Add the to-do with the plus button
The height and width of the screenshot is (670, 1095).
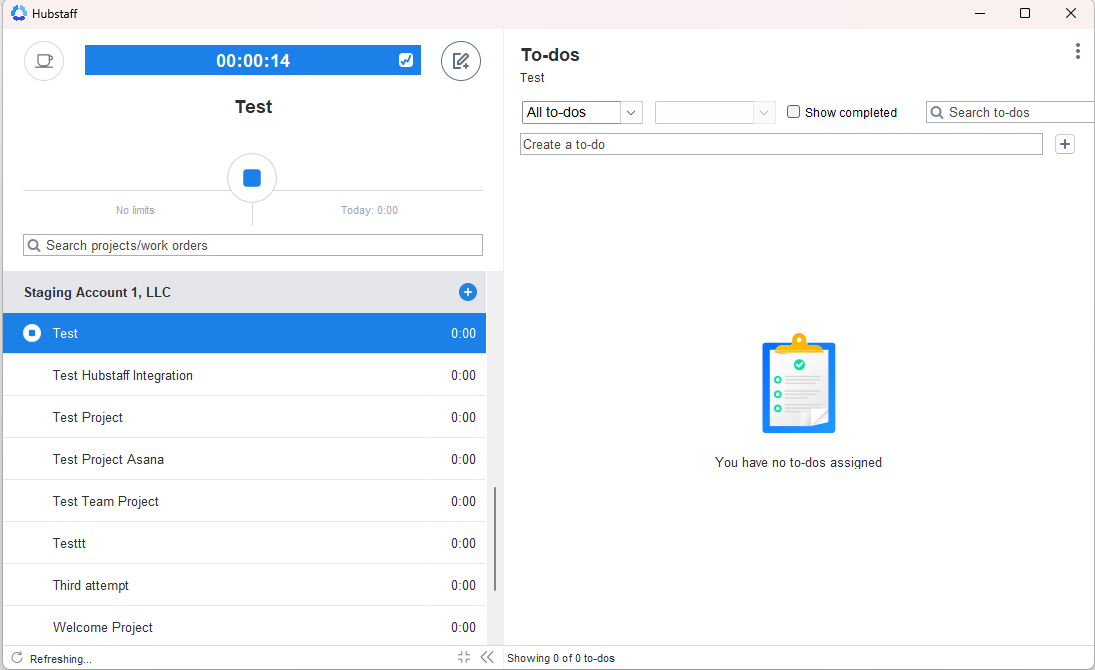1065,144
